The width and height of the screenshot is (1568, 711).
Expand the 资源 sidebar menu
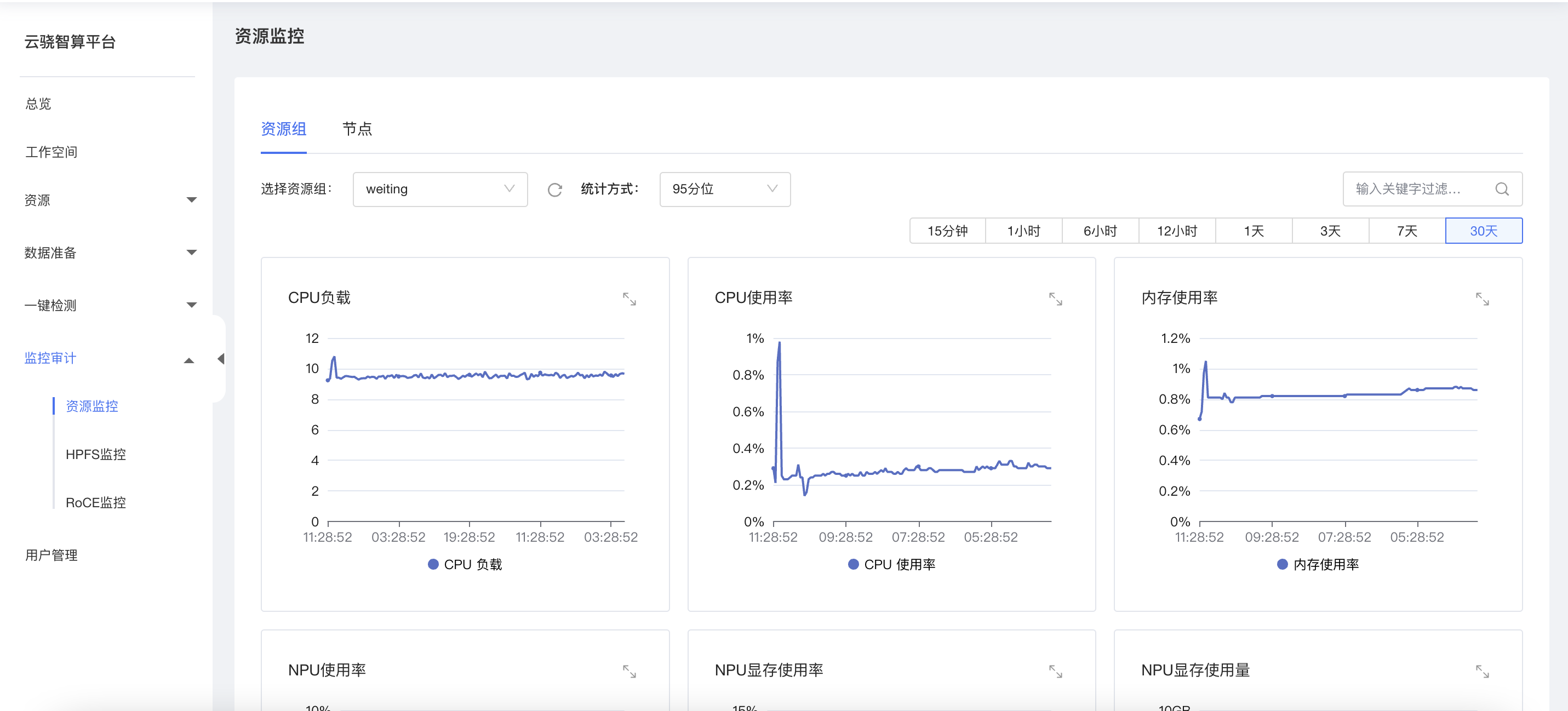pyautogui.click(x=110, y=200)
